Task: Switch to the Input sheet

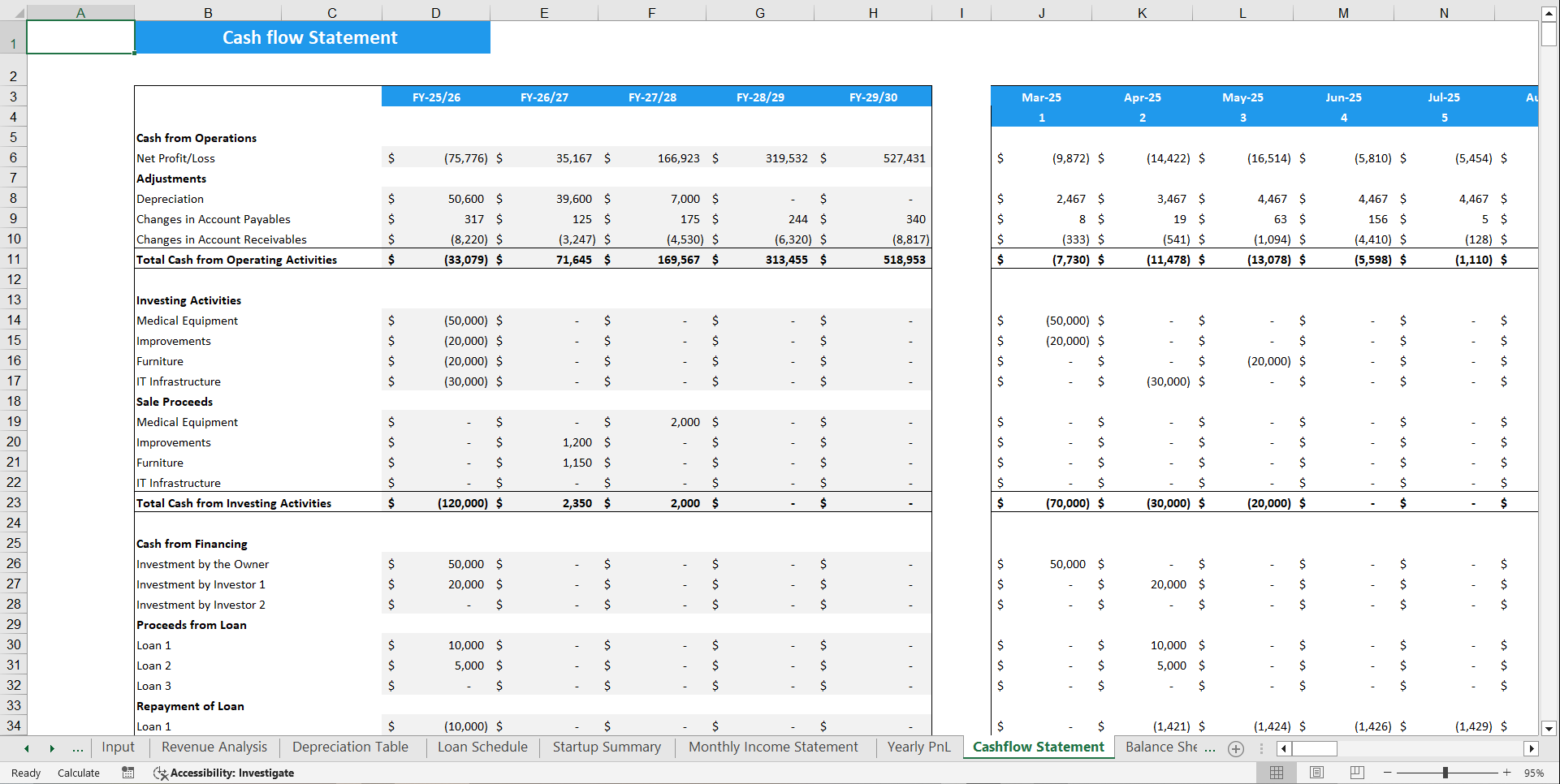Action: (x=119, y=747)
